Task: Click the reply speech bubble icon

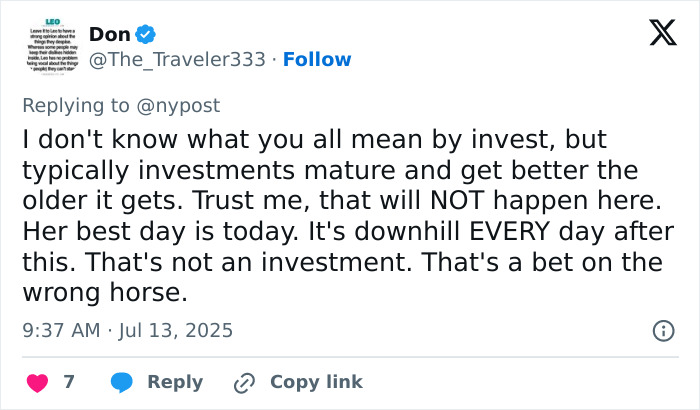Action: 122,382
